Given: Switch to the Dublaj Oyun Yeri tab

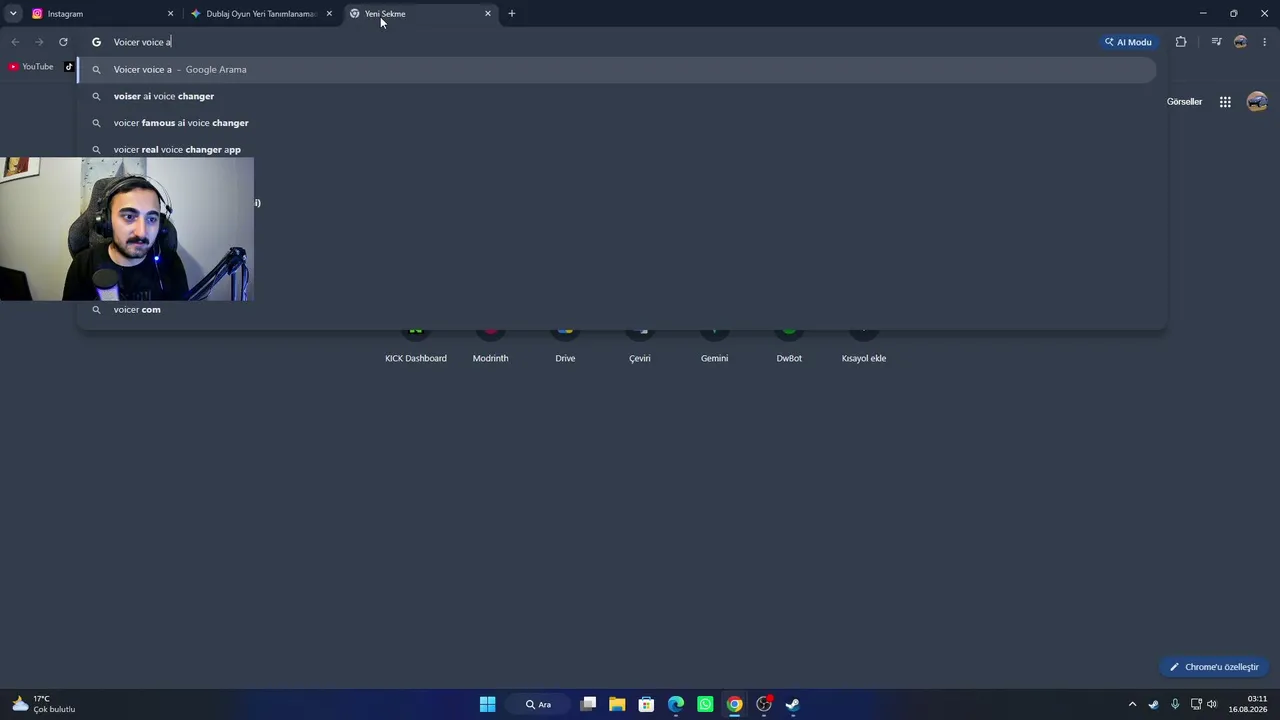Looking at the screenshot, I should click(260, 14).
